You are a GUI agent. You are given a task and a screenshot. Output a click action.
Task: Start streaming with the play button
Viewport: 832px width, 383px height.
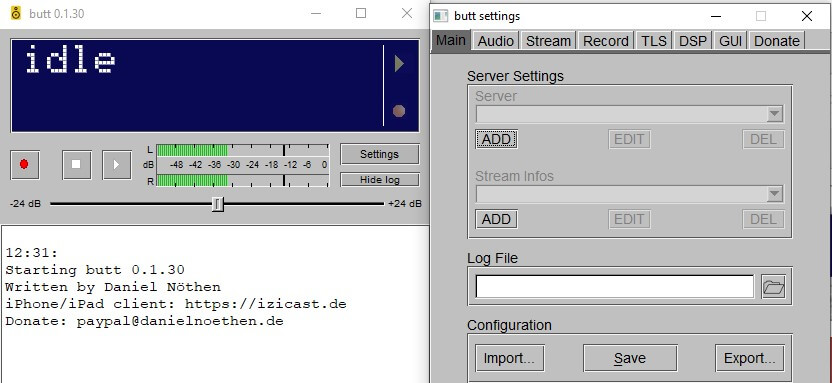(x=117, y=164)
